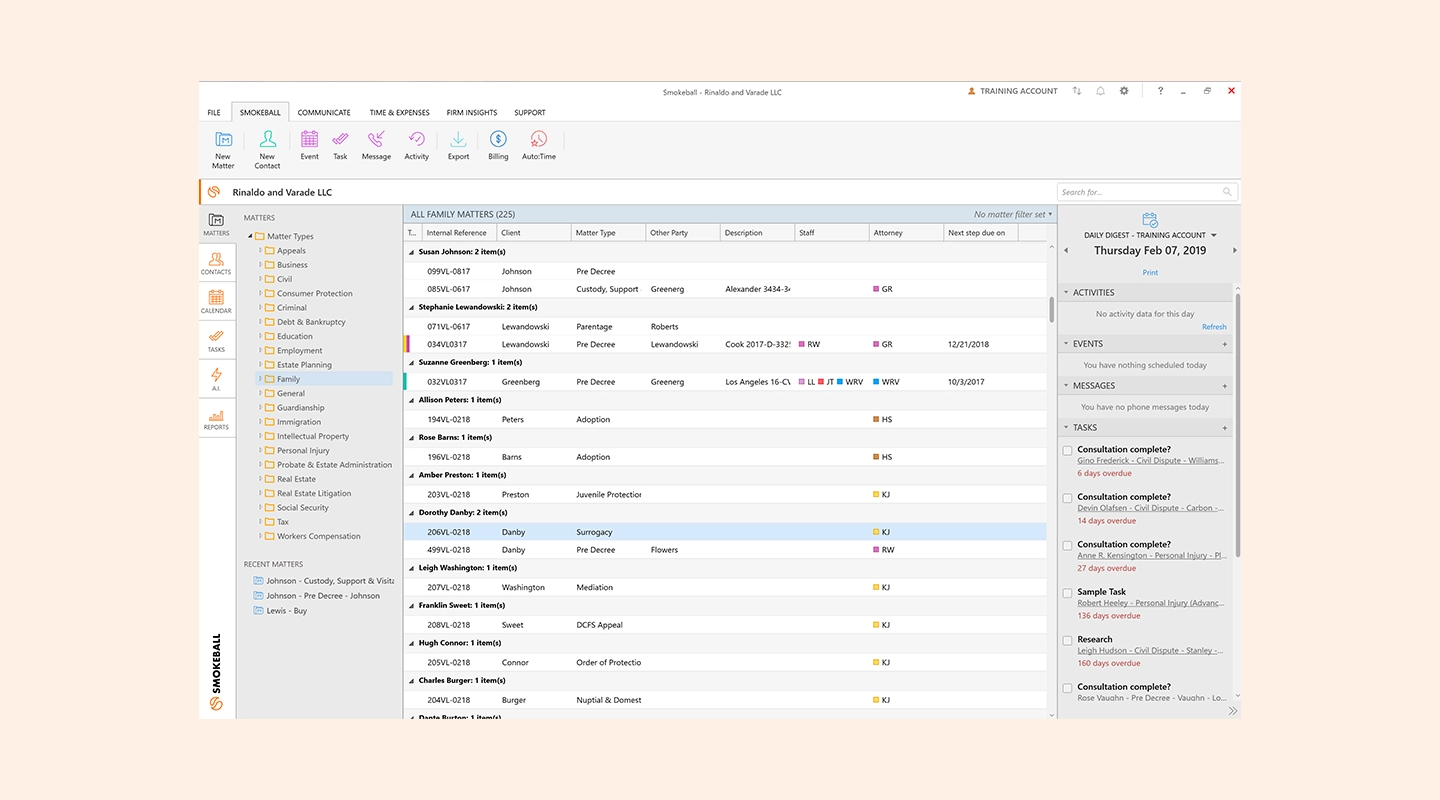Open Gino Frederick Civil Dispute matter link
This screenshot has width=1440, height=800.
(1150, 461)
